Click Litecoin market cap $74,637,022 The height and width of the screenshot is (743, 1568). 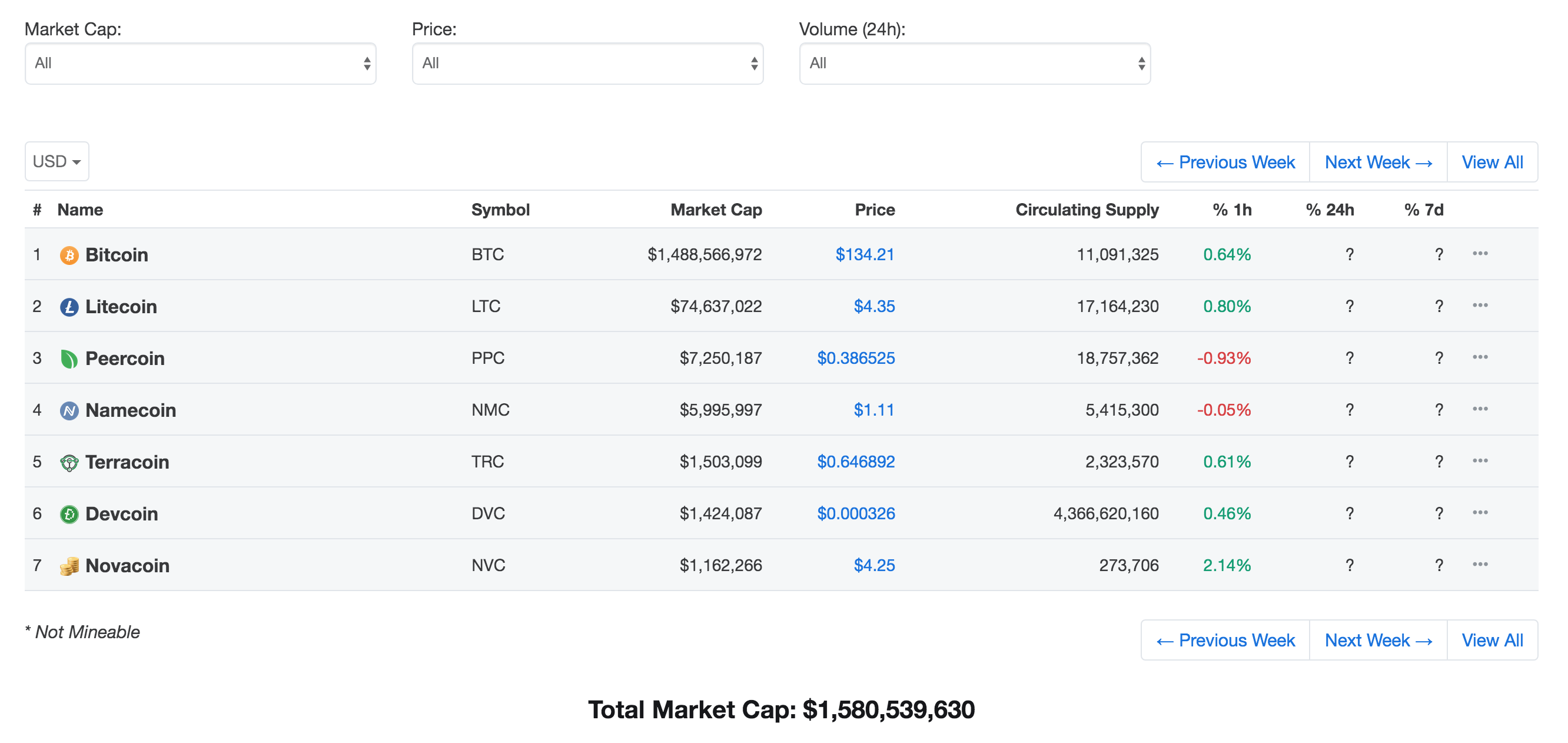point(716,306)
